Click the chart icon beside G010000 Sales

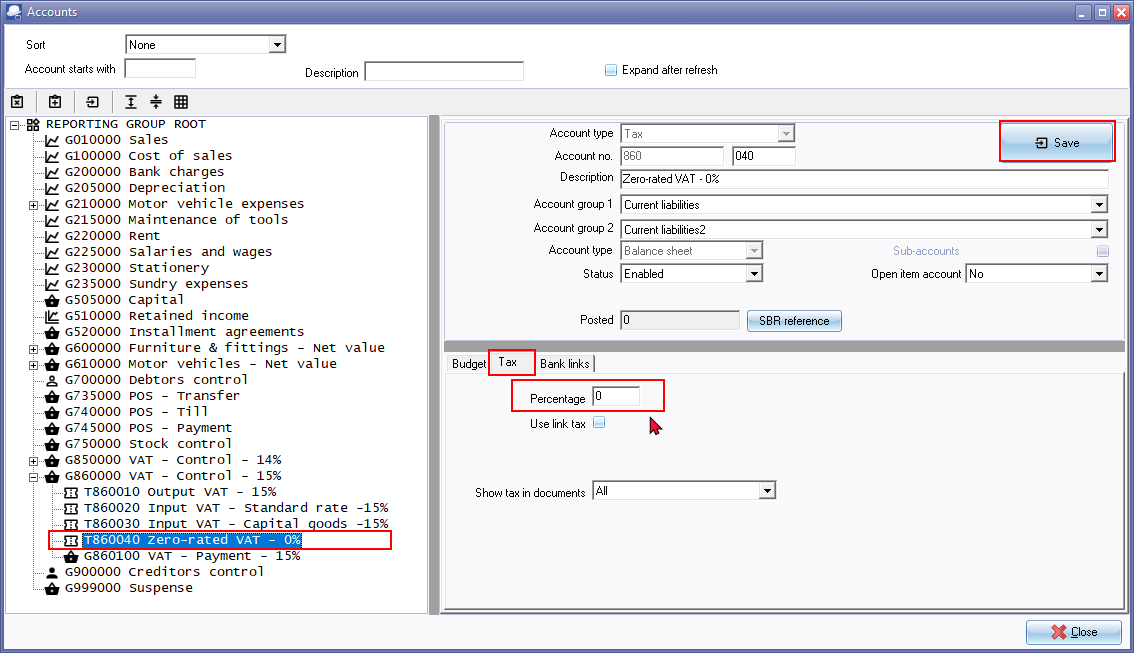pyautogui.click(x=52, y=140)
